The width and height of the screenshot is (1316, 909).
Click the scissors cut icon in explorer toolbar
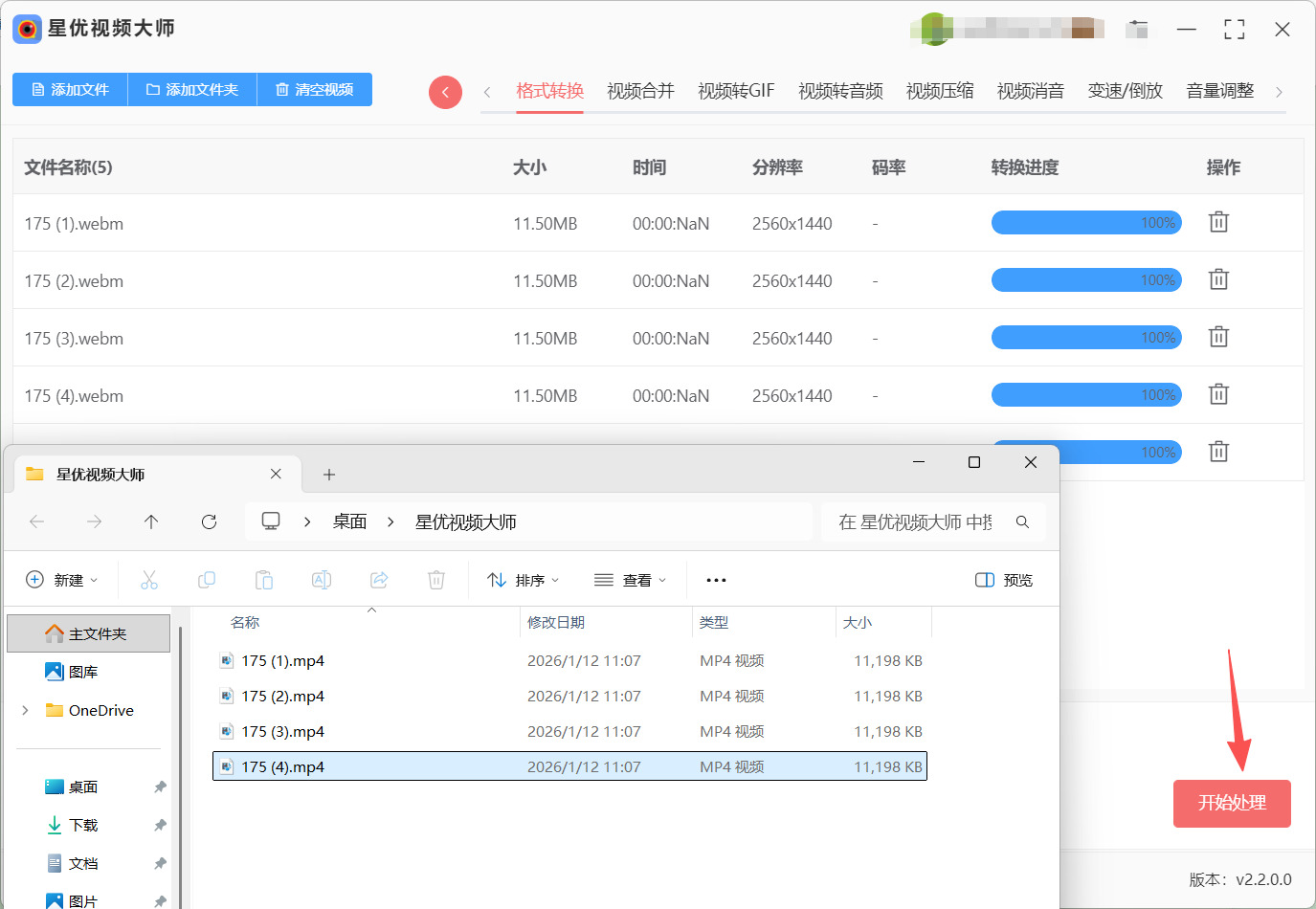click(149, 580)
